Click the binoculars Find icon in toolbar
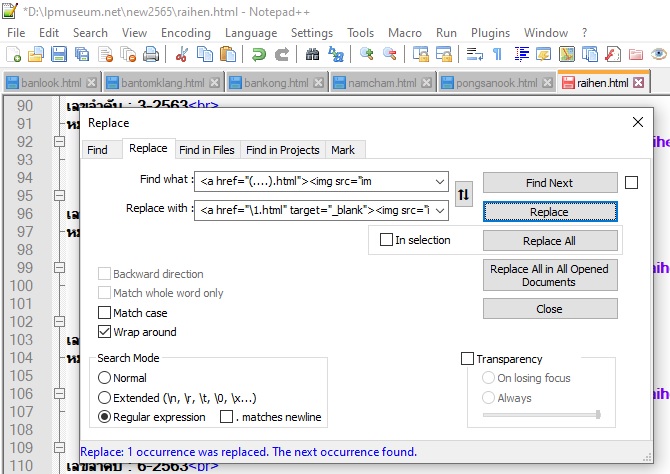 312,54
